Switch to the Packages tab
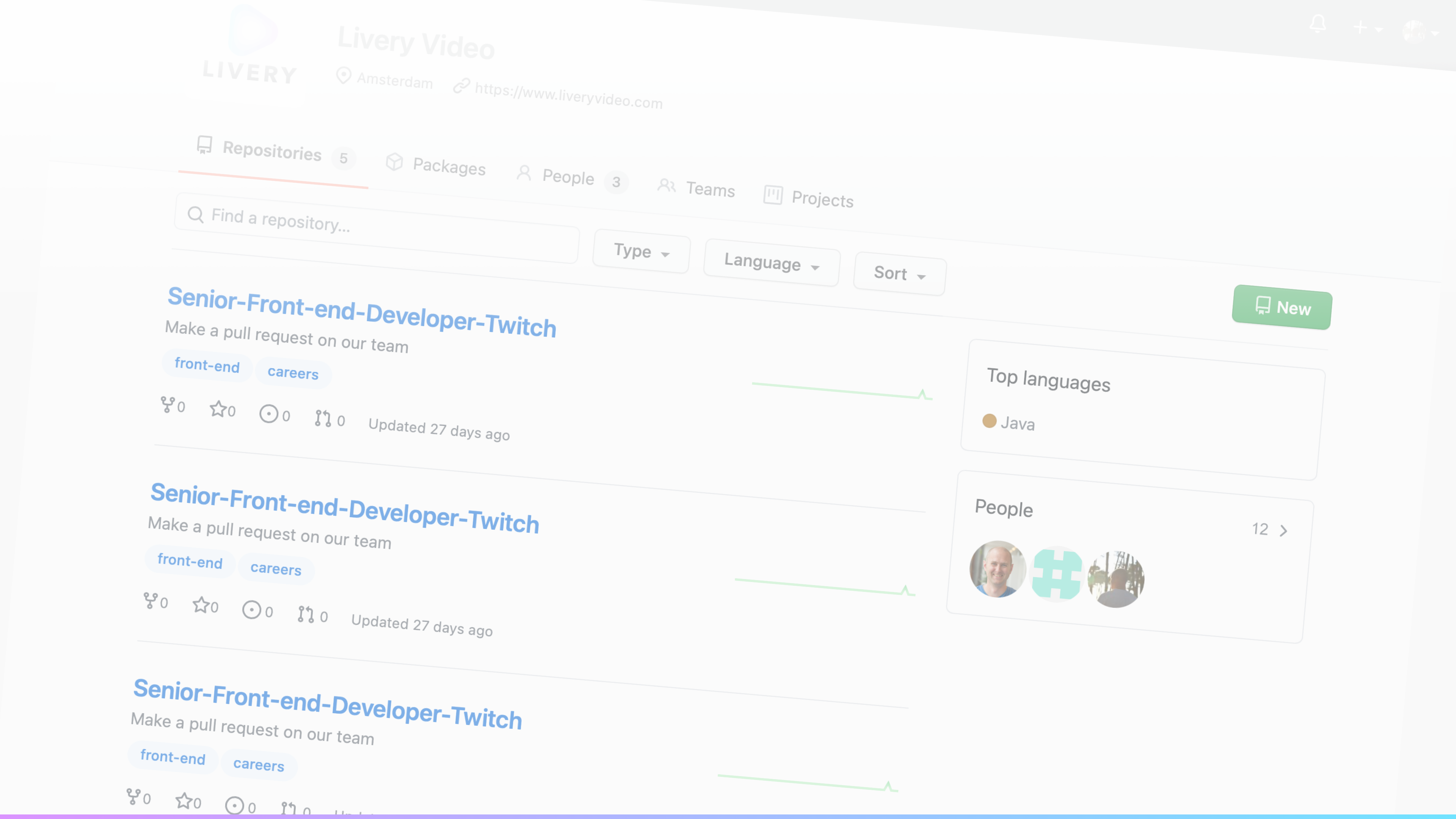1456x819 pixels. [435, 165]
